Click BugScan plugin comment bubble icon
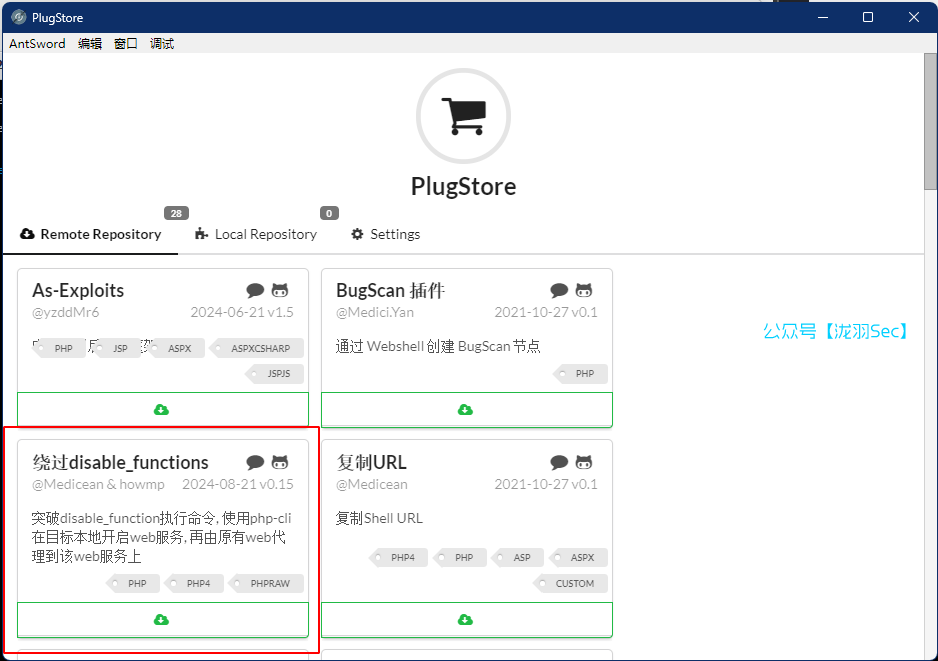The width and height of the screenshot is (938, 661). pyautogui.click(x=559, y=291)
